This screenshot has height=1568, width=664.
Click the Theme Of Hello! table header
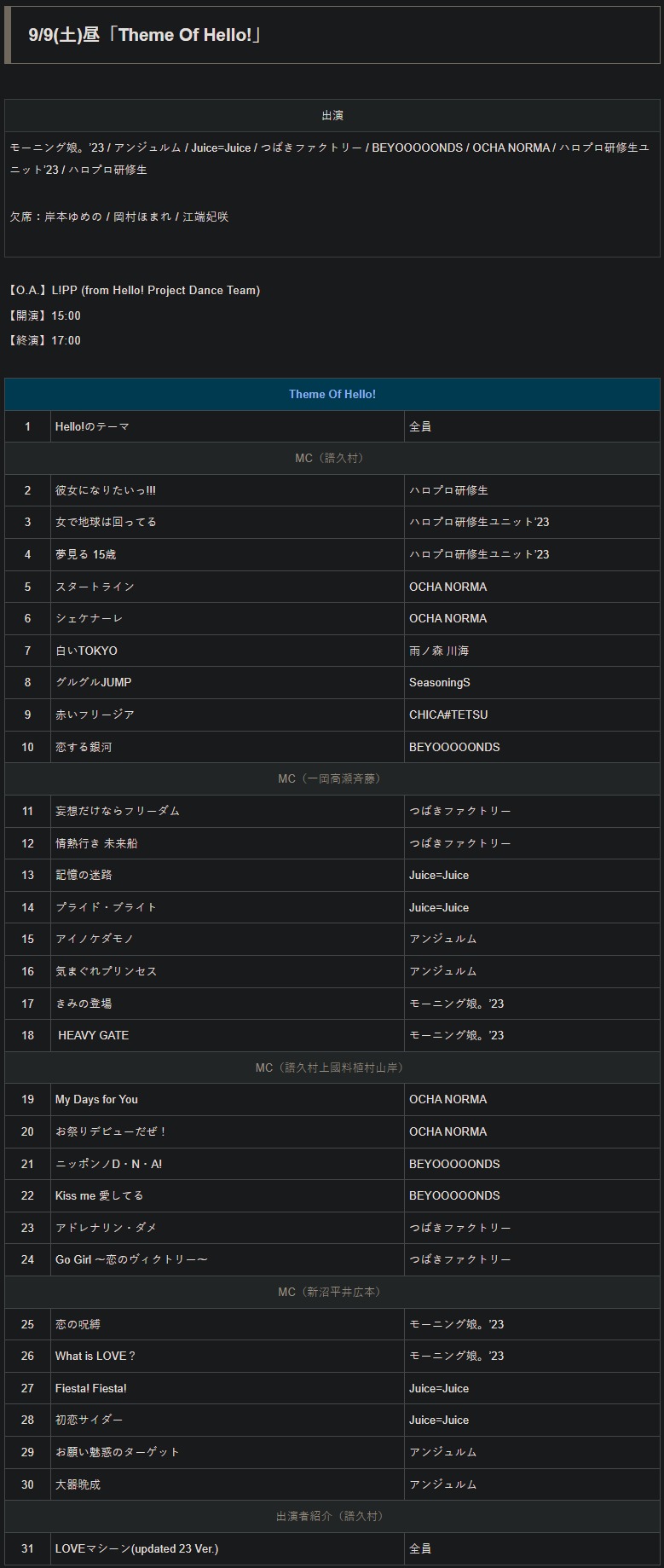(x=332, y=394)
